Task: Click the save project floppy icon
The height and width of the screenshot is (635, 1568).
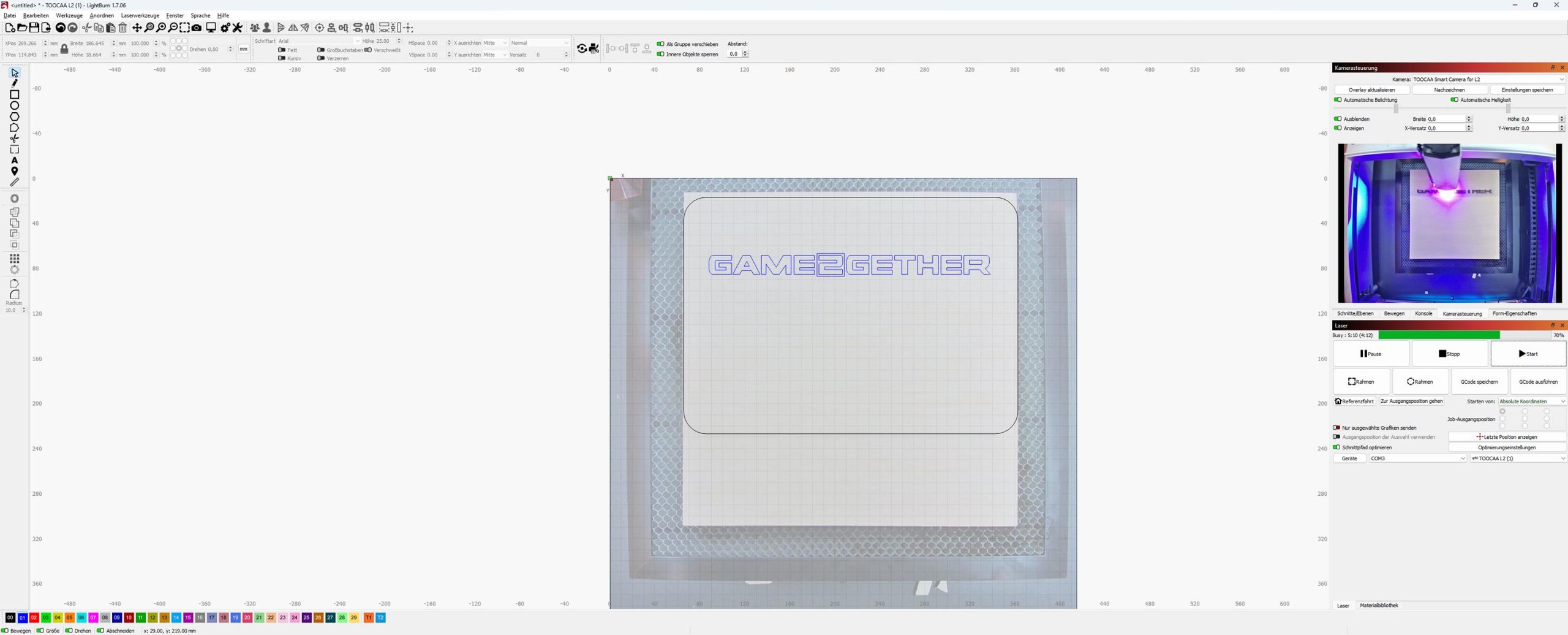Action: click(x=34, y=28)
